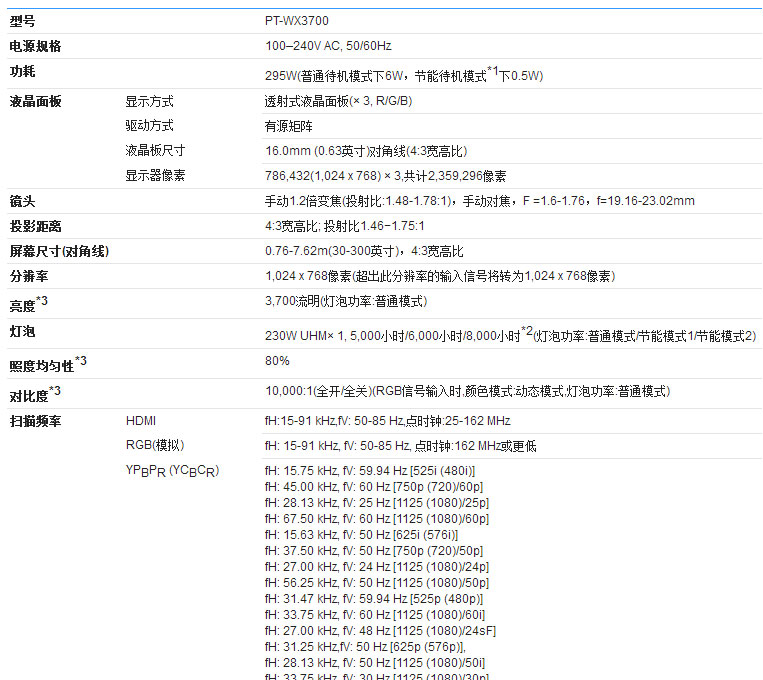Screen dimensions: 763x680
Task: Select the HDMI 点时钟:25-162 MHz value
Action: pos(388,421)
